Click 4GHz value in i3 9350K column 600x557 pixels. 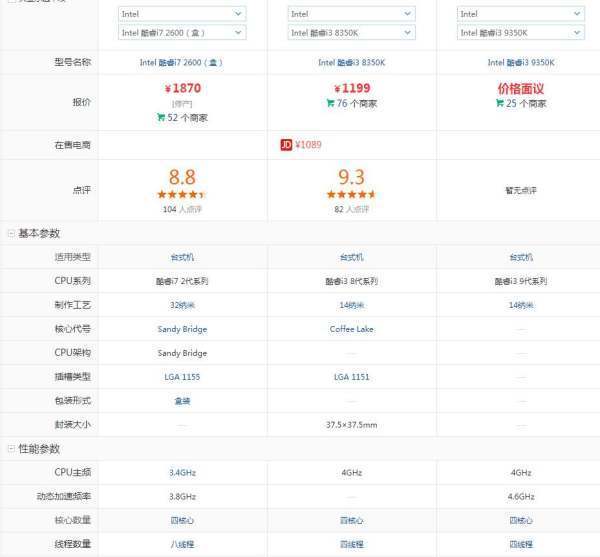[521, 473]
